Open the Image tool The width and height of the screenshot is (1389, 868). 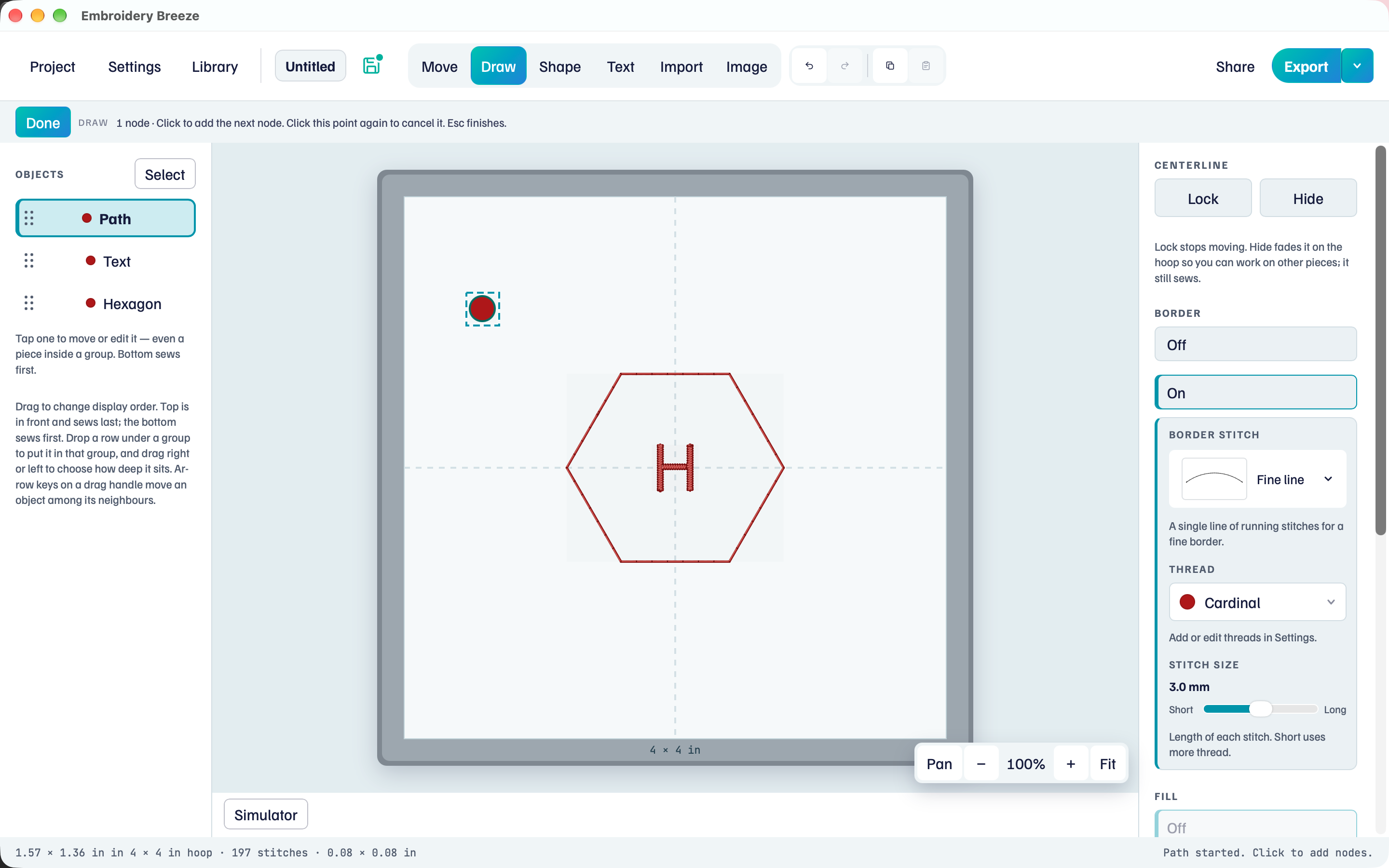(x=746, y=67)
